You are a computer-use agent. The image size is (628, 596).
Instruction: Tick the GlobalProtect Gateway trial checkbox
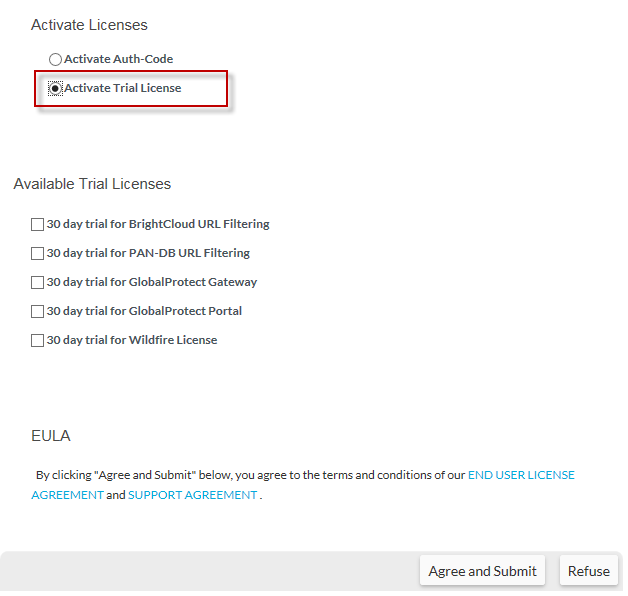38,283
